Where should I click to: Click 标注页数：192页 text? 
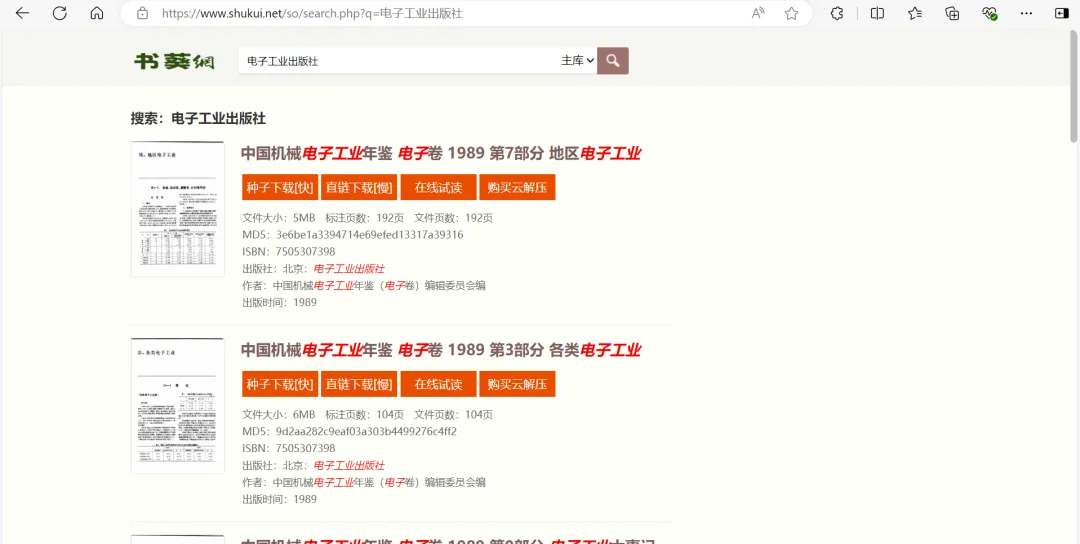[x=364, y=218]
